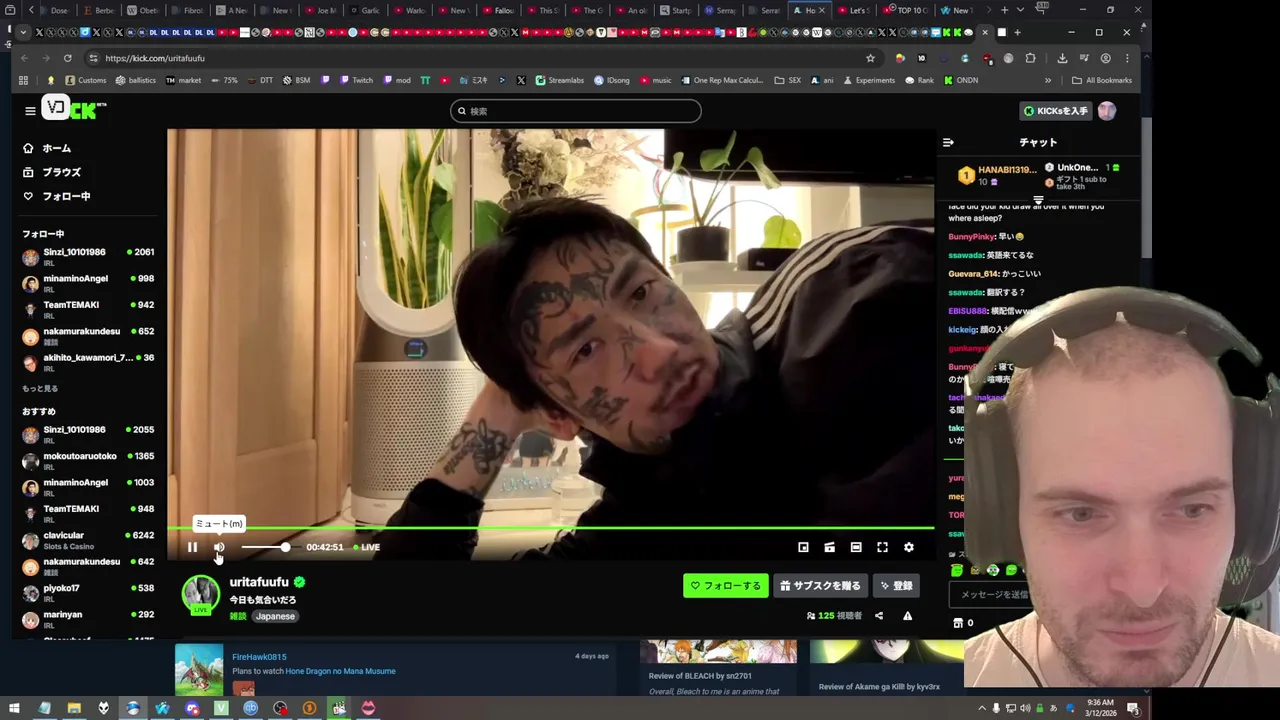Click the green フォローする follow button
1280x720 pixels.
(726, 586)
